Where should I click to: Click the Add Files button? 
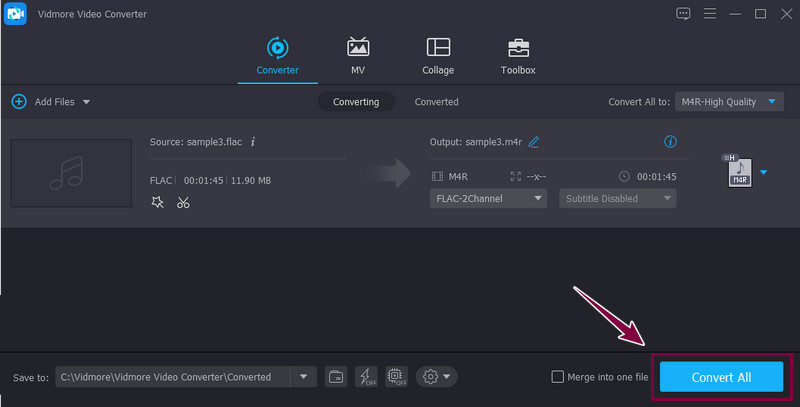(50, 102)
